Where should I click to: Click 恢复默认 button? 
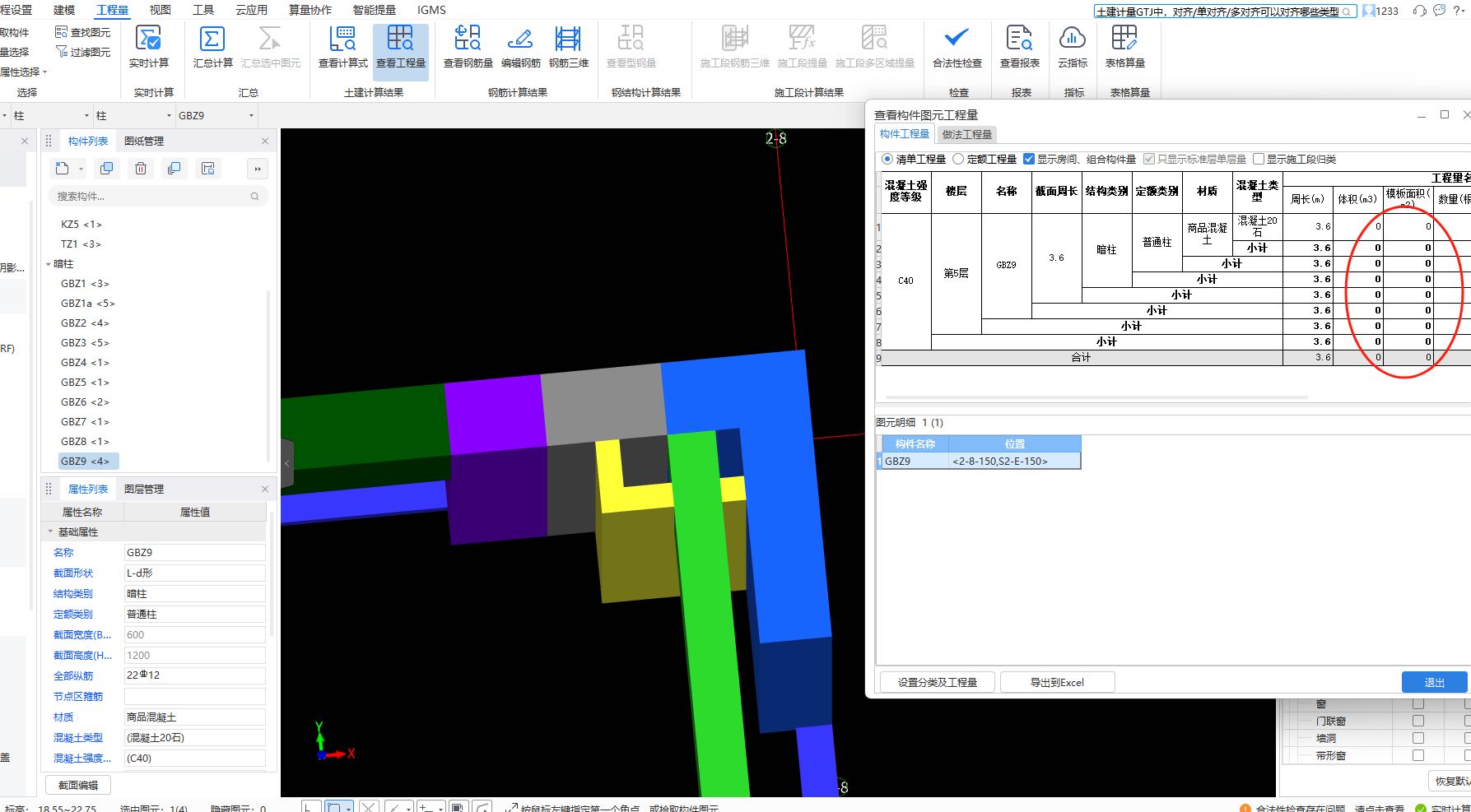click(1450, 781)
